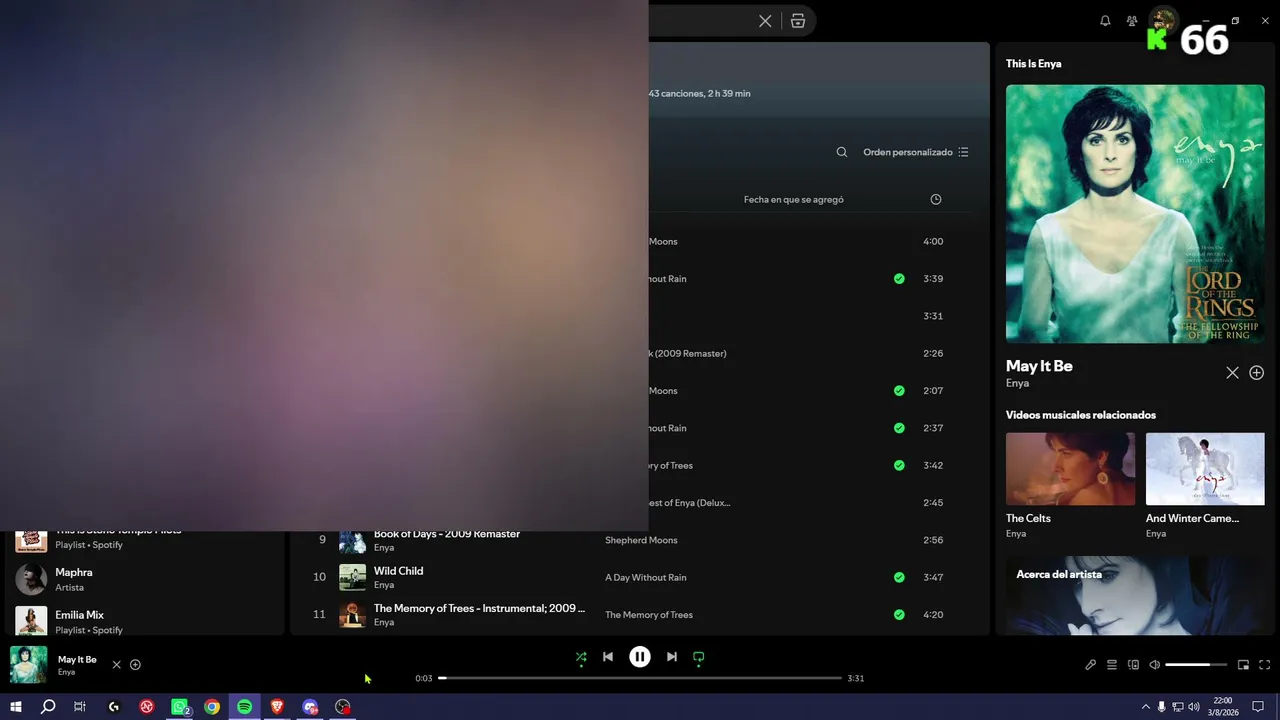Open the friend activity icon
The height and width of the screenshot is (720, 1280).
click(x=1132, y=21)
